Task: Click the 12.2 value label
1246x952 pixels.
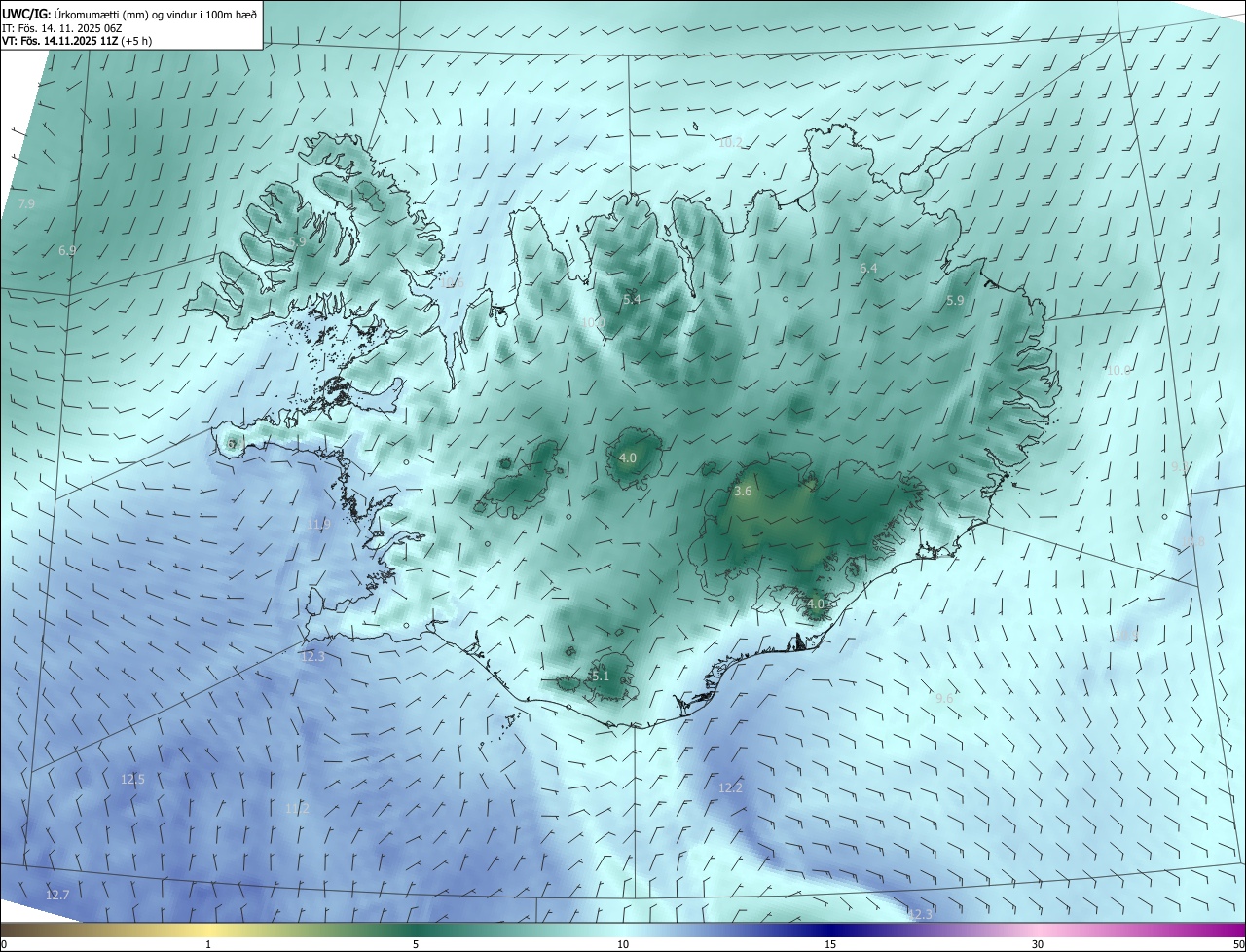Action: pyautogui.click(x=730, y=787)
